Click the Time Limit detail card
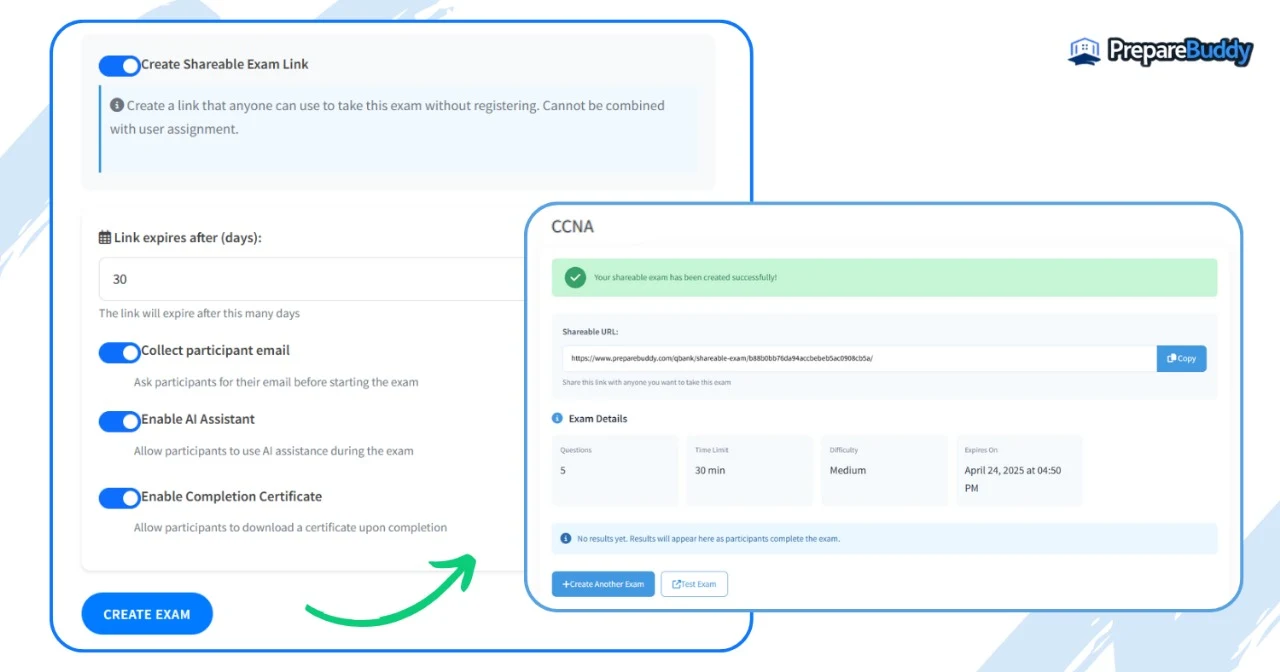 tap(749, 469)
